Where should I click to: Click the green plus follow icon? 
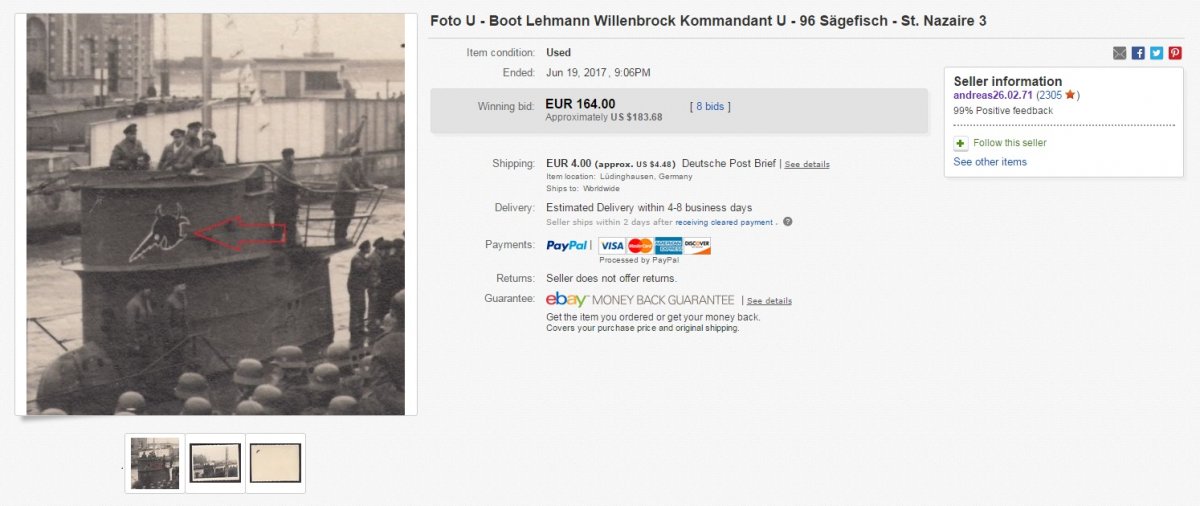[961, 144]
